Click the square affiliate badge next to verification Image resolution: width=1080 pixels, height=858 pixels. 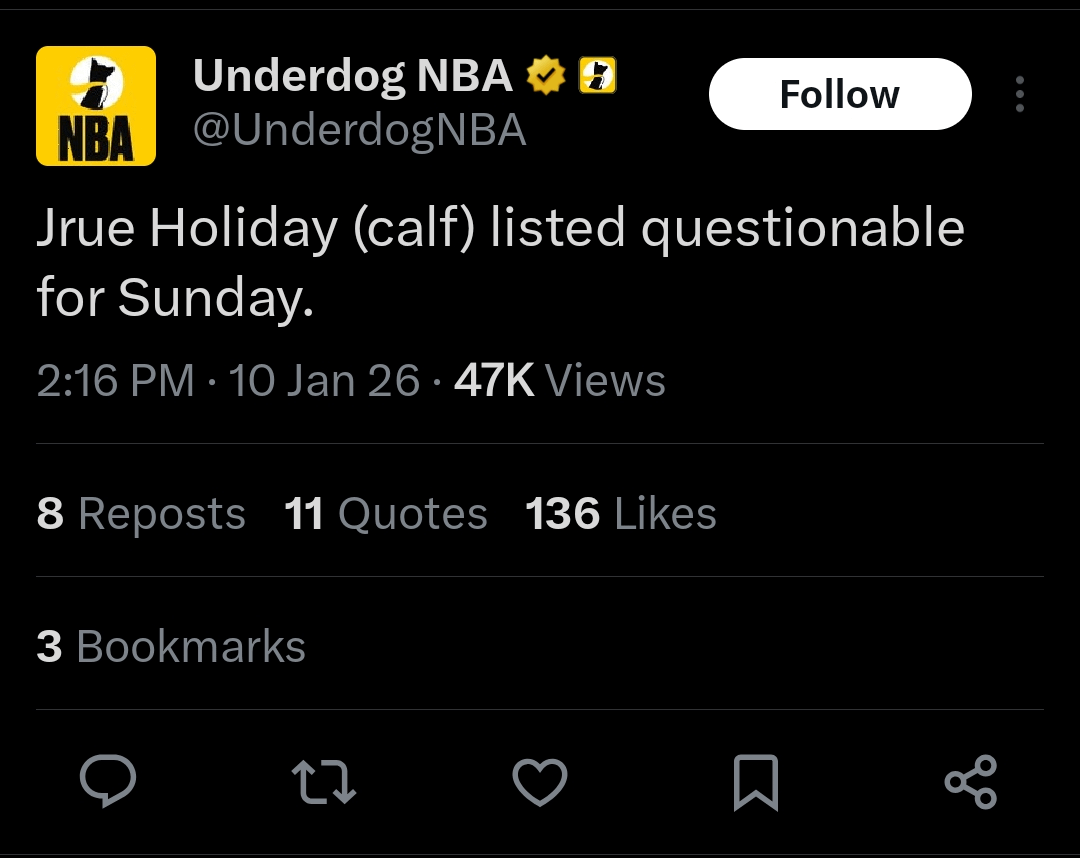pos(596,74)
